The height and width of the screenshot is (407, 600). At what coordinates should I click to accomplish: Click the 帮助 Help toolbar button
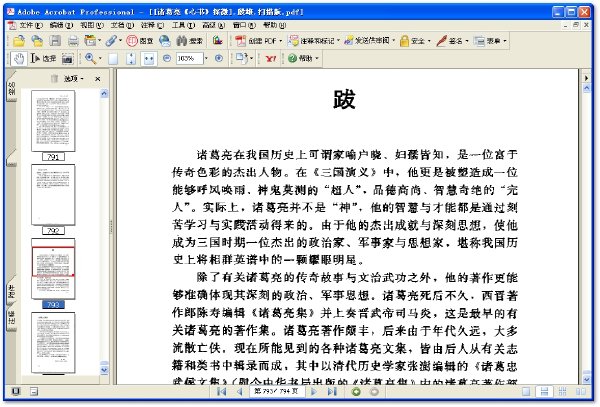(x=304, y=59)
